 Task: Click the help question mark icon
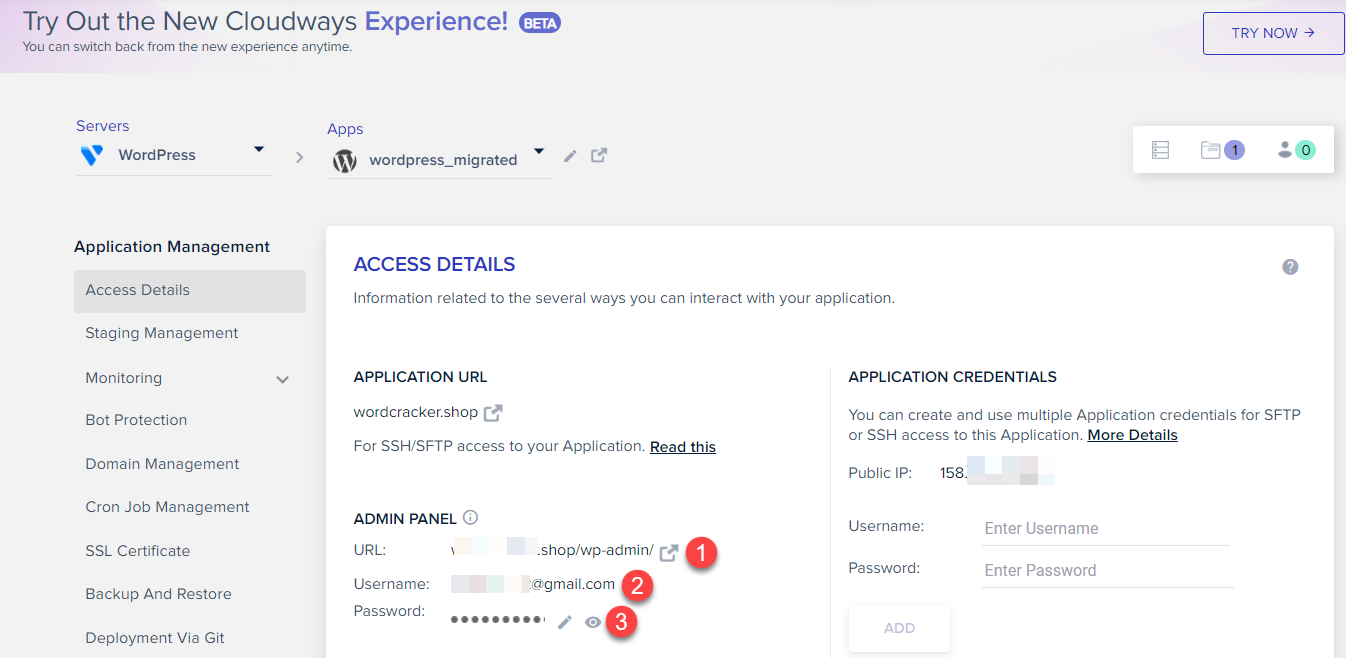[1290, 267]
